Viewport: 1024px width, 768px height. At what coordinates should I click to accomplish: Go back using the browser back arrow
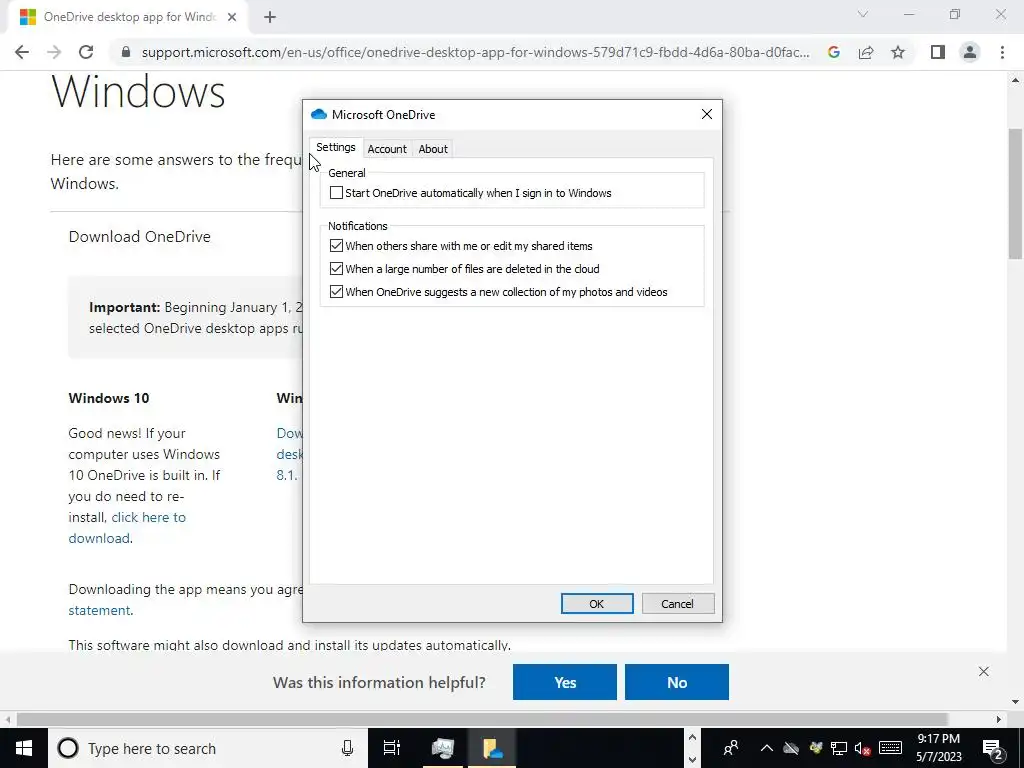pos(22,52)
